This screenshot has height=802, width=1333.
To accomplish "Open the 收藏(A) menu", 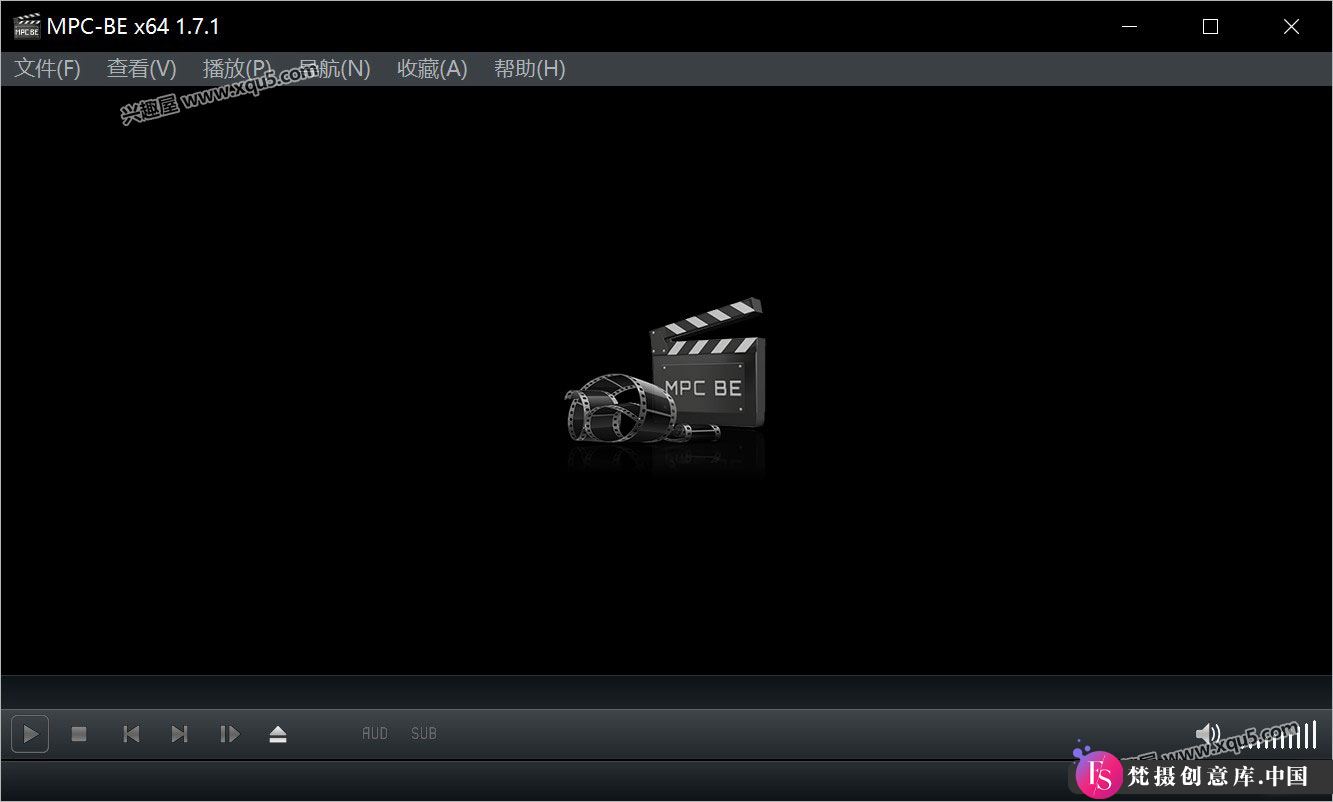I will click(x=432, y=69).
